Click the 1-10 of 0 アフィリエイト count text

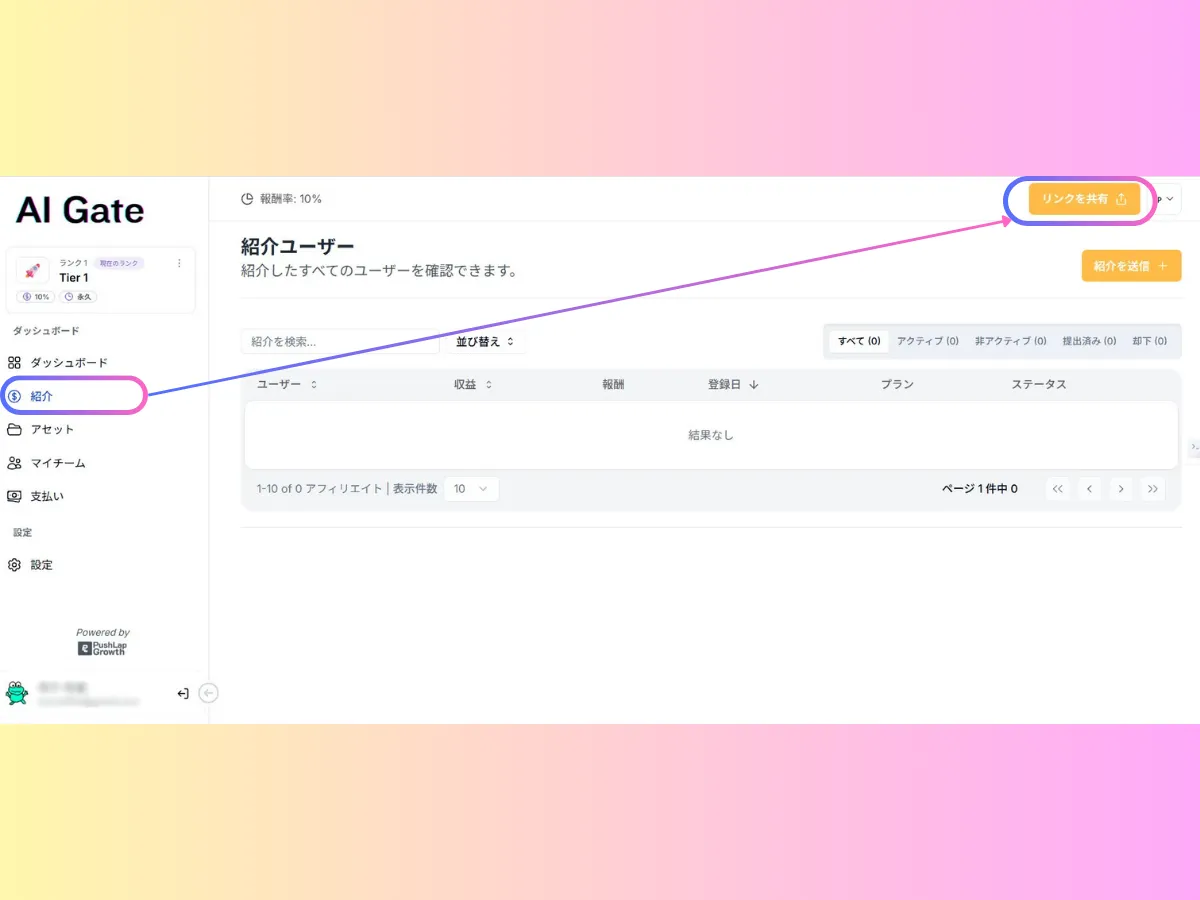click(319, 489)
